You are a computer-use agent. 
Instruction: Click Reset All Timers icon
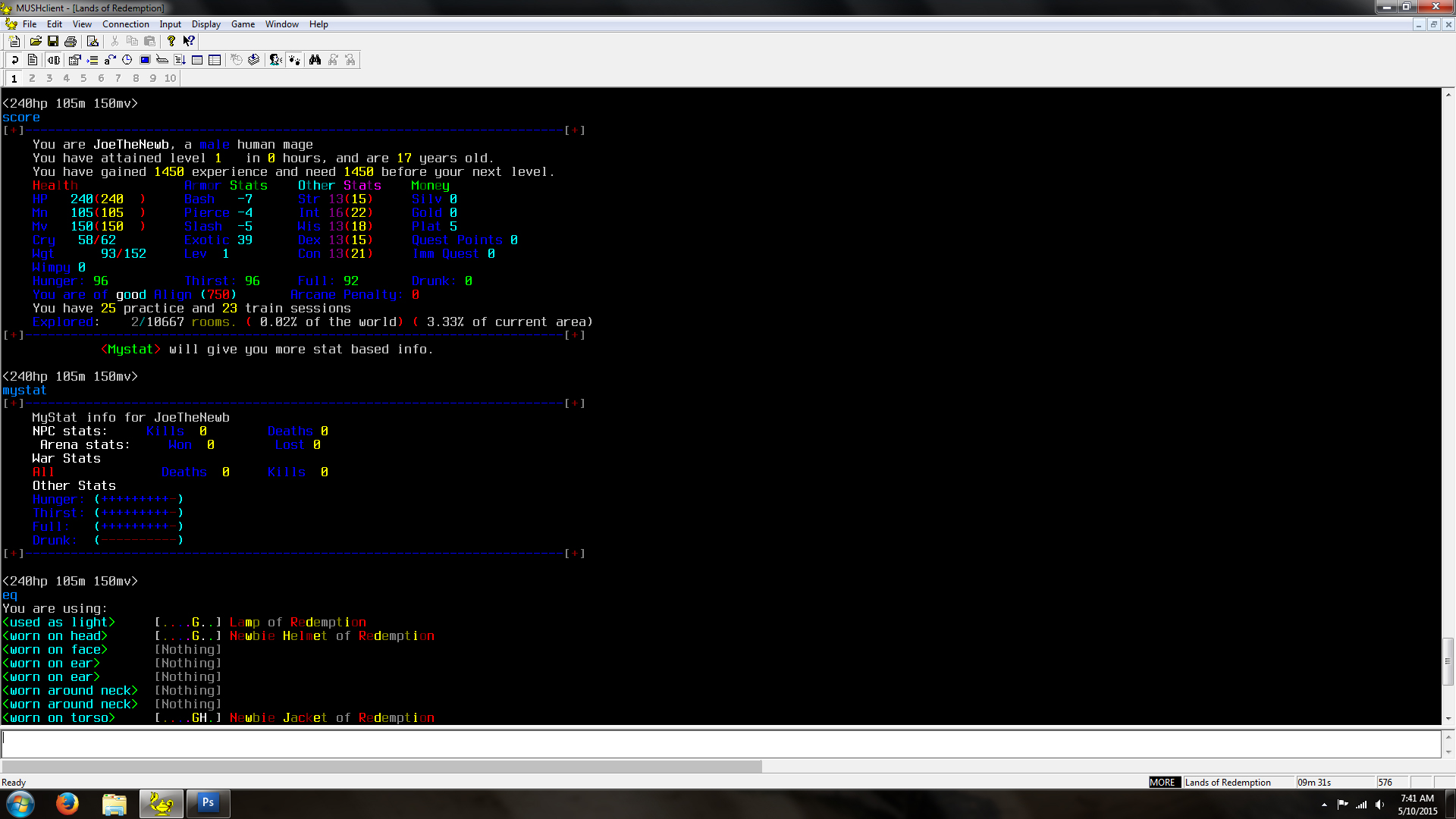[x=237, y=60]
